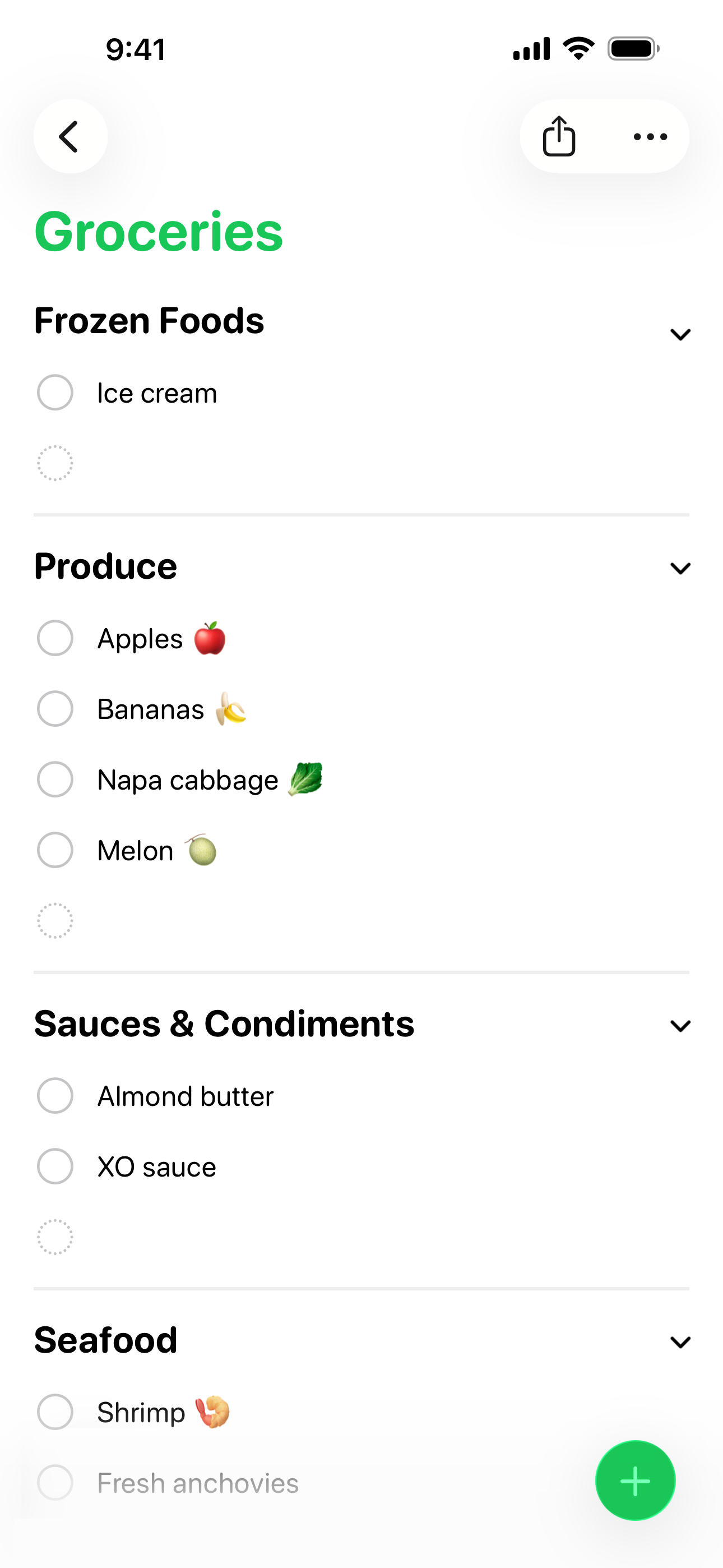Tap the dotted new item circle under Ice cream
Image resolution: width=723 pixels, height=1568 pixels.
click(55, 463)
